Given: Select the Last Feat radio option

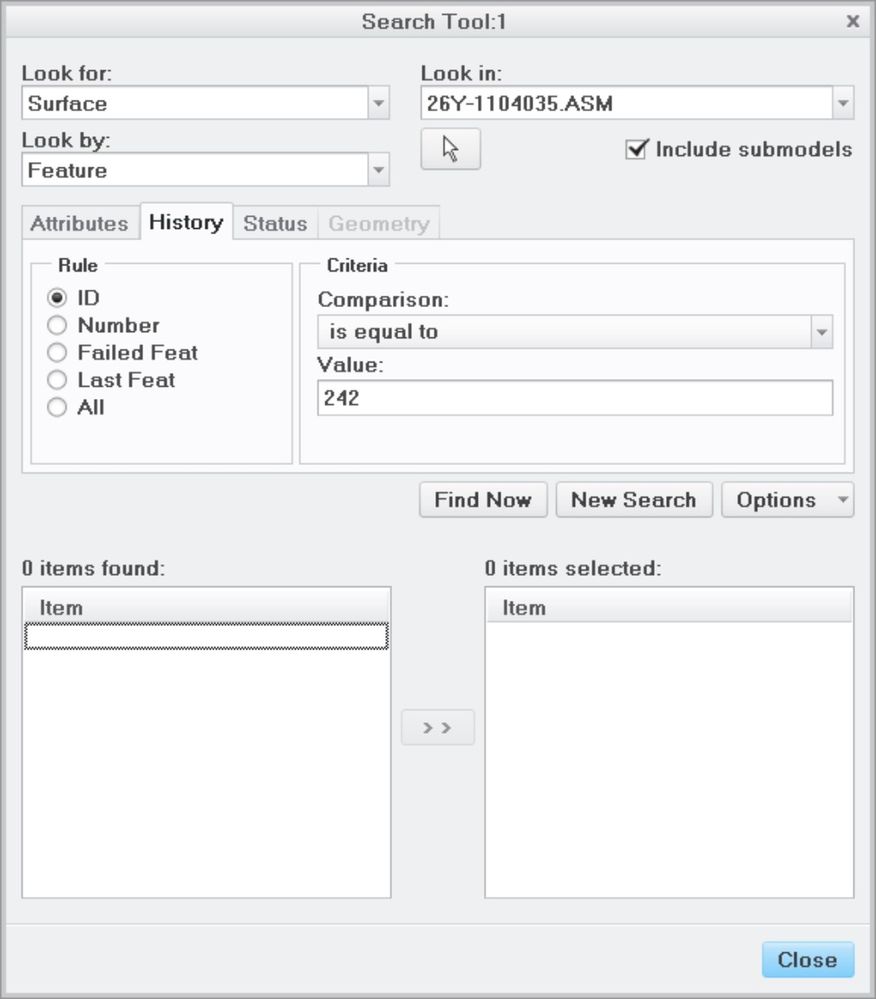Looking at the screenshot, I should (57, 380).
